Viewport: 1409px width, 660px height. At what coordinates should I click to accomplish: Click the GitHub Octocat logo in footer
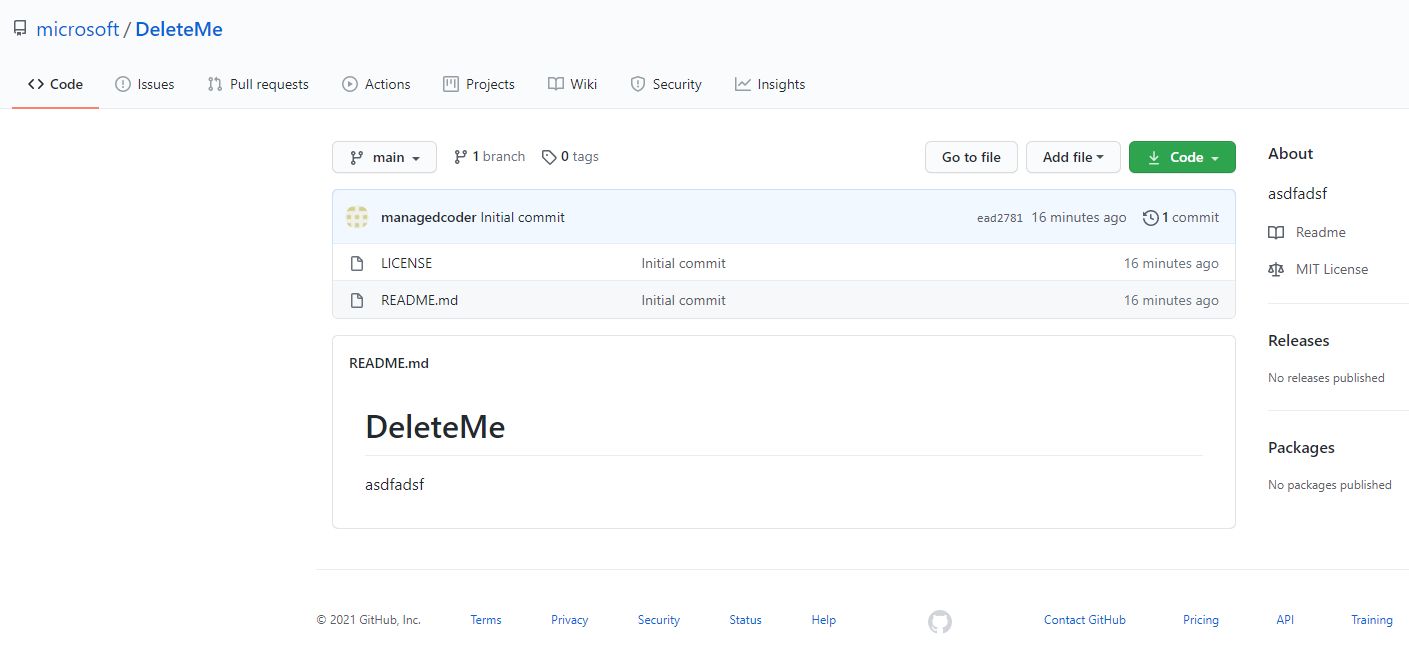(x=940, y=622)
